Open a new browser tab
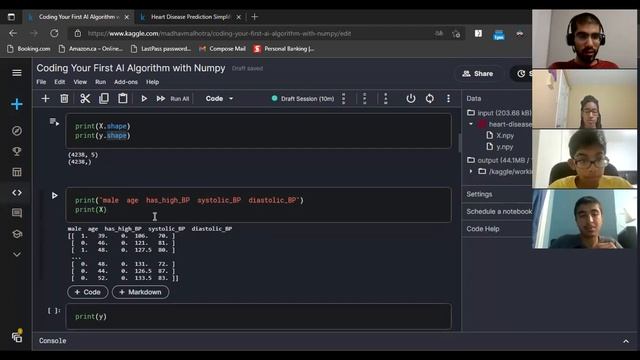This screenshot has height=360, width=640. [x=255, y=17]
